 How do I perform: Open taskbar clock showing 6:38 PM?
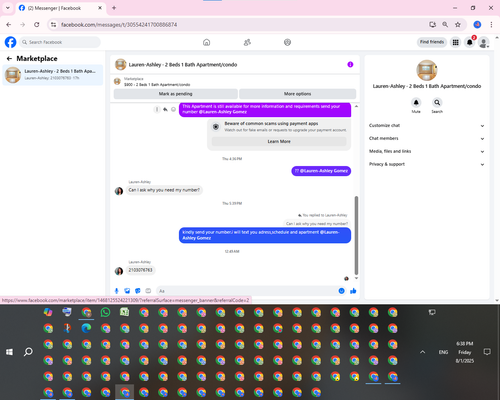(465, 352)
